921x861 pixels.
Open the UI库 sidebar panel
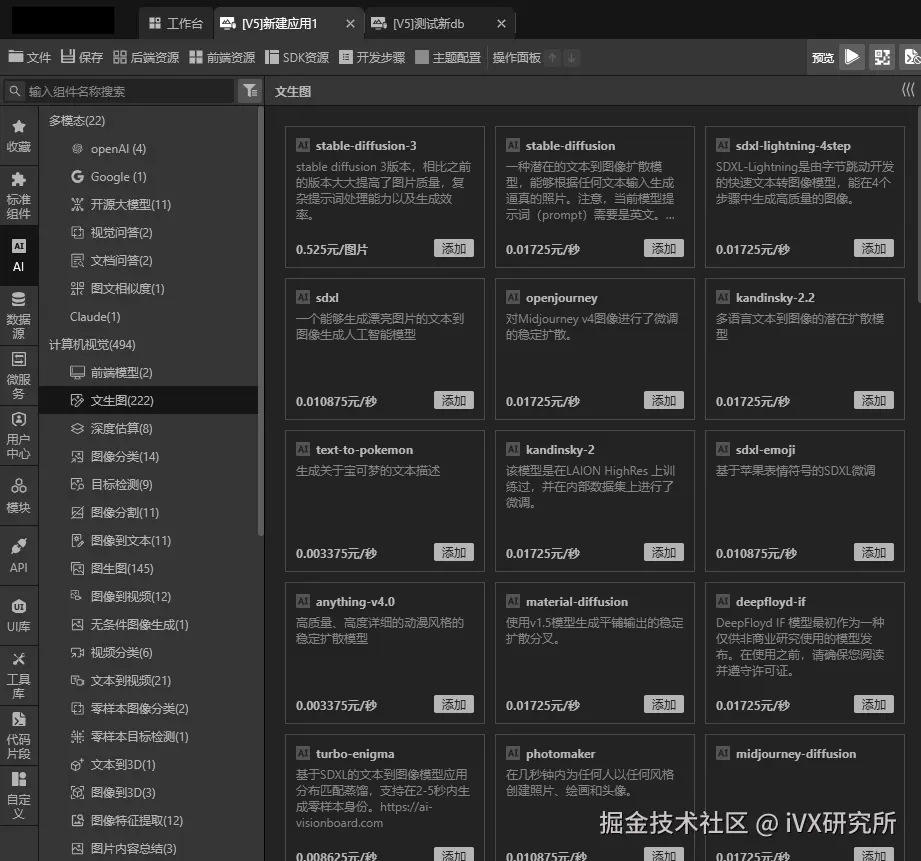18,613
